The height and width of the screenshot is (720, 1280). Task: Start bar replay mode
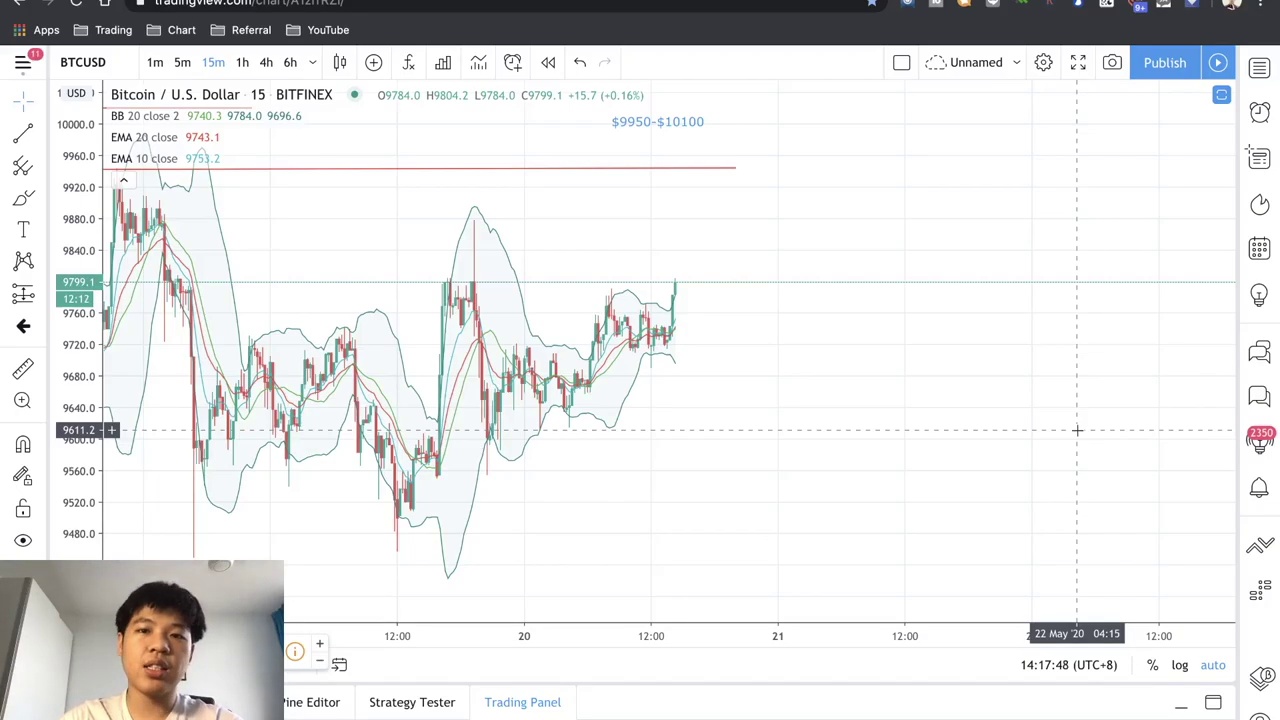[x=548, y=63]
